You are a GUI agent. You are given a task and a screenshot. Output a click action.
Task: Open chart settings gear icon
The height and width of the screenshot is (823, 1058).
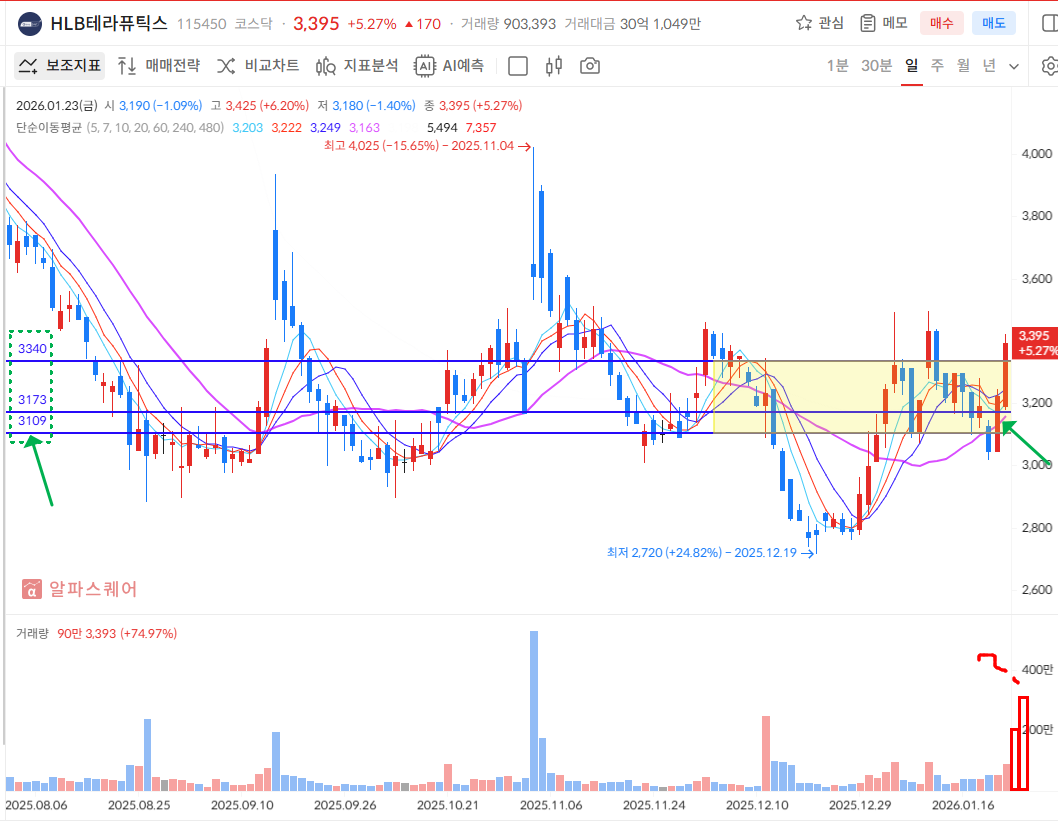click(1049, 66)
